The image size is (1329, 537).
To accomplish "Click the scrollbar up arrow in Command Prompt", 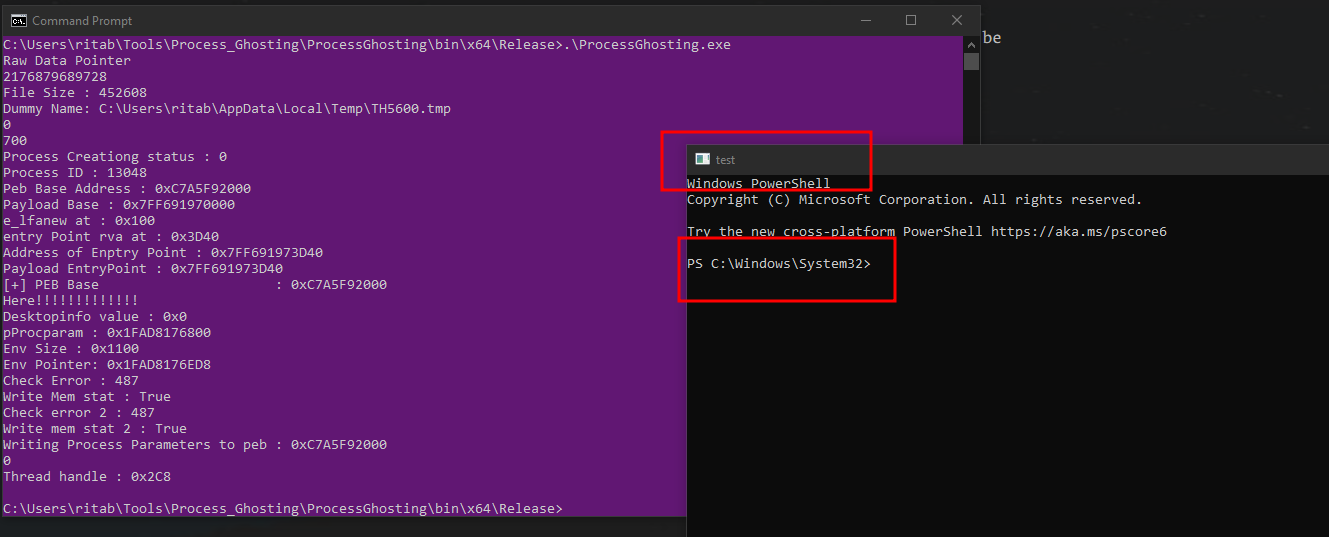I will [971, 44].
